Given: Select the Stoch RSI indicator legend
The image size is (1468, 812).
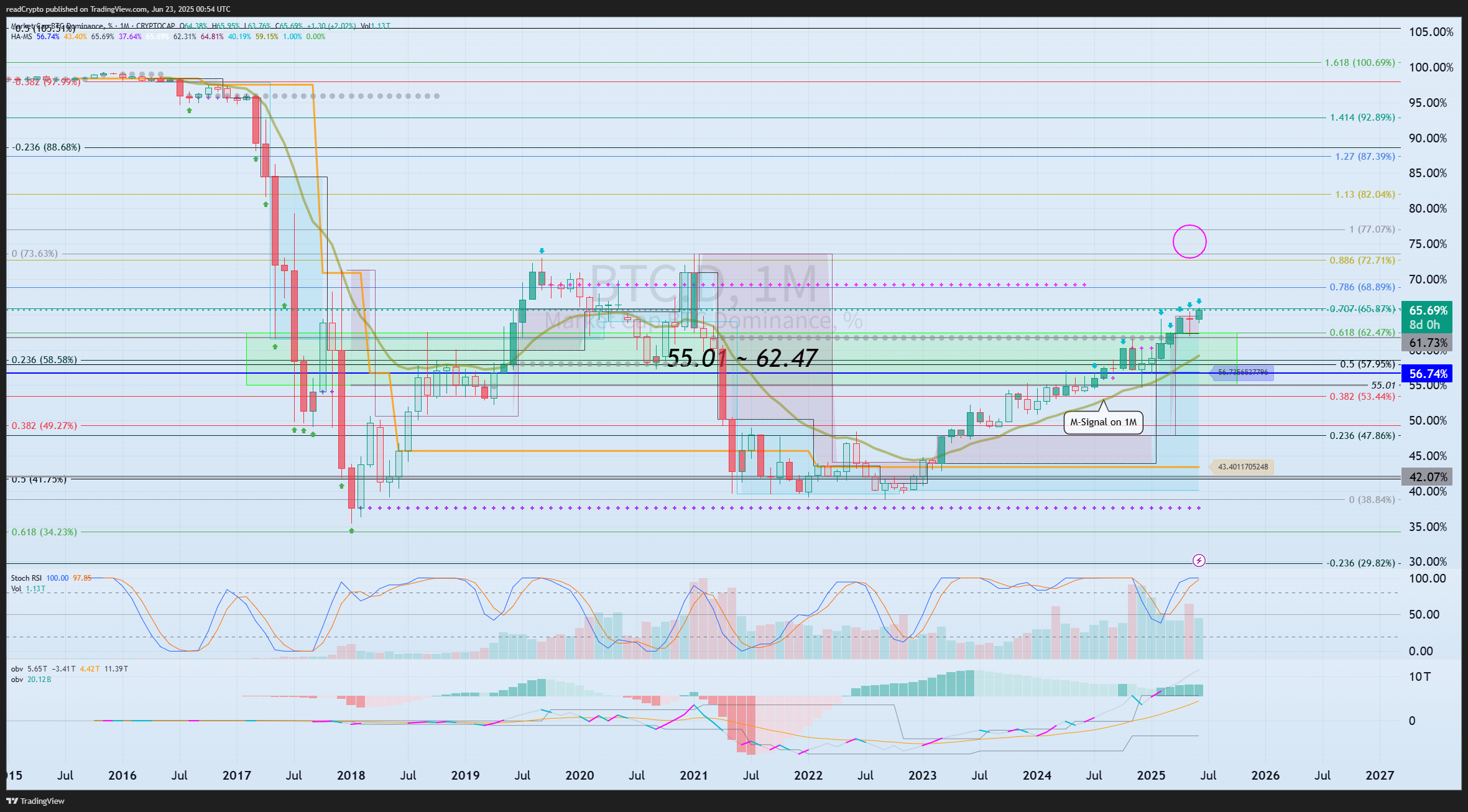Looking at the screenshot, I should pos(51,578).
